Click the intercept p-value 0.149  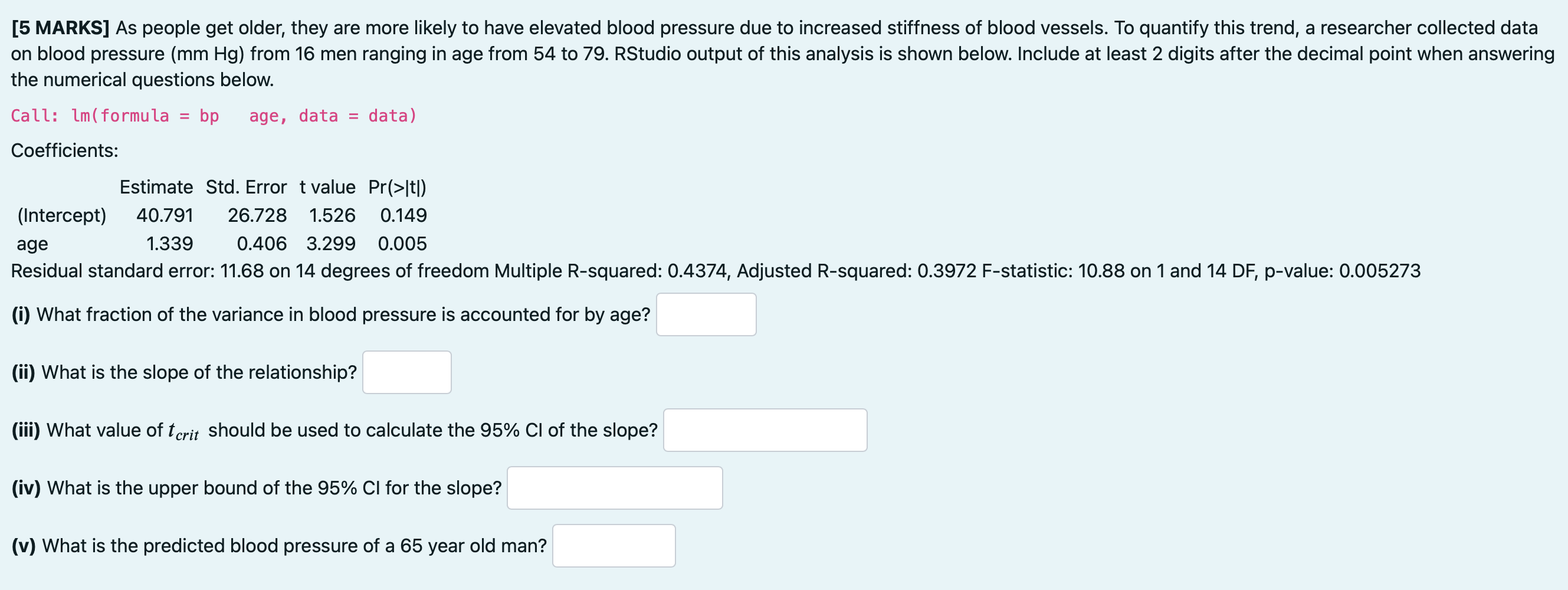[x=404, y=215]
